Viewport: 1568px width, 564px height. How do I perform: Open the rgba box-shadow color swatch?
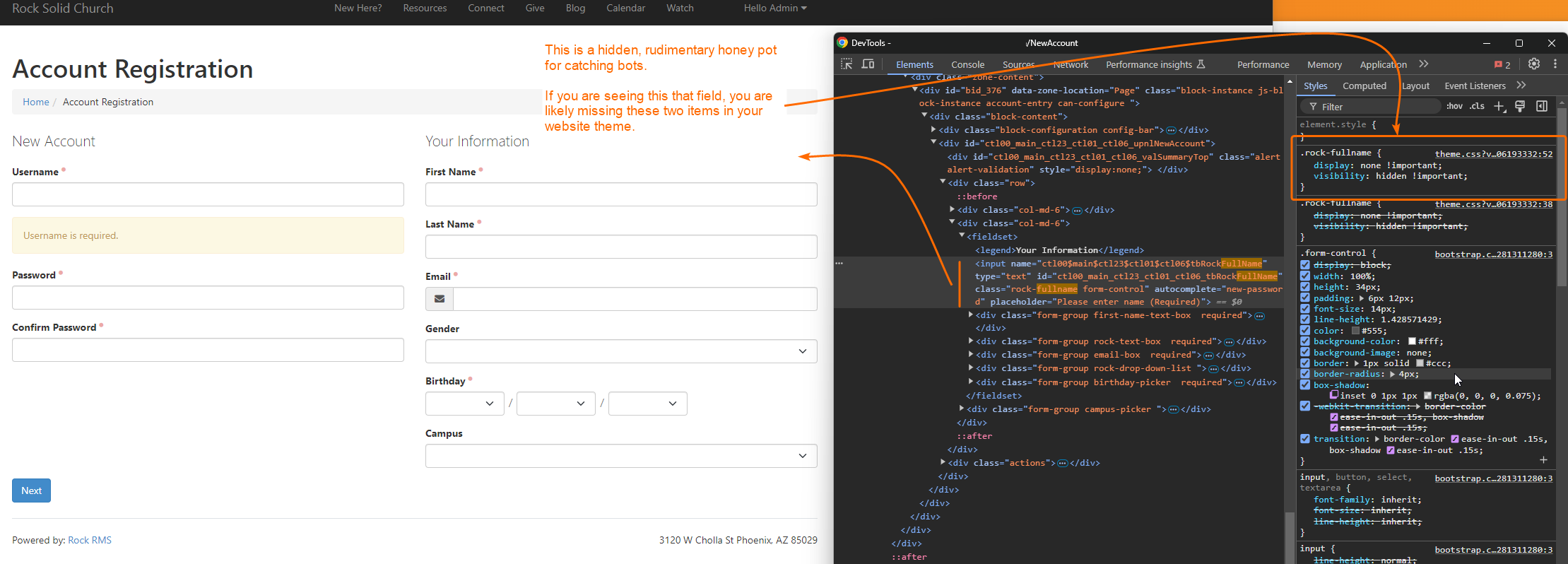[x=1427, y=396]
